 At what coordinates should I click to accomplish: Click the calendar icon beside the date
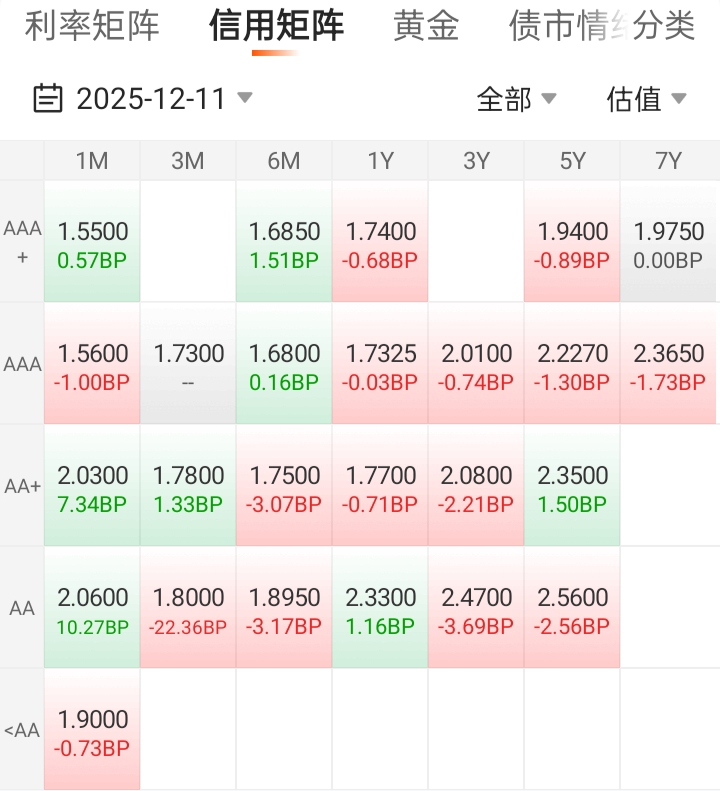(x=48, y=98)
